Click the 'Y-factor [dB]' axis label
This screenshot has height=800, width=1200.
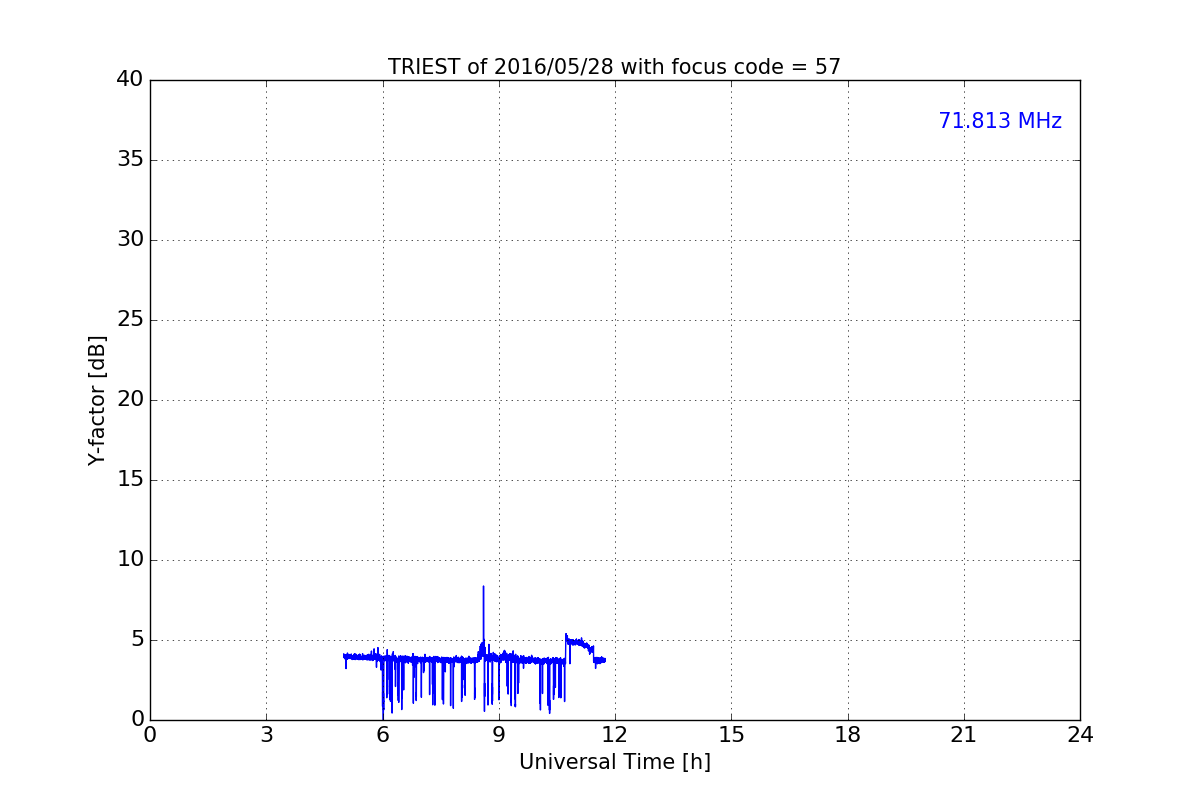(x=97, y=400)
